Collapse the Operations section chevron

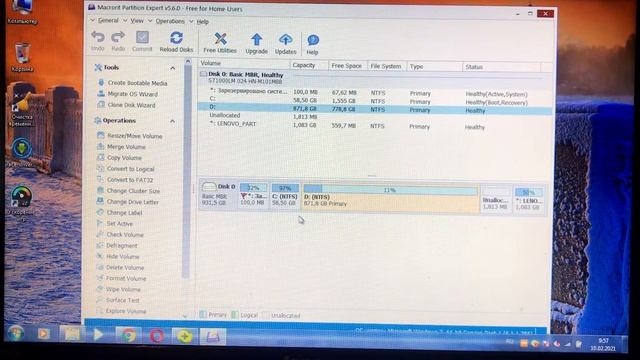(173, 121)
